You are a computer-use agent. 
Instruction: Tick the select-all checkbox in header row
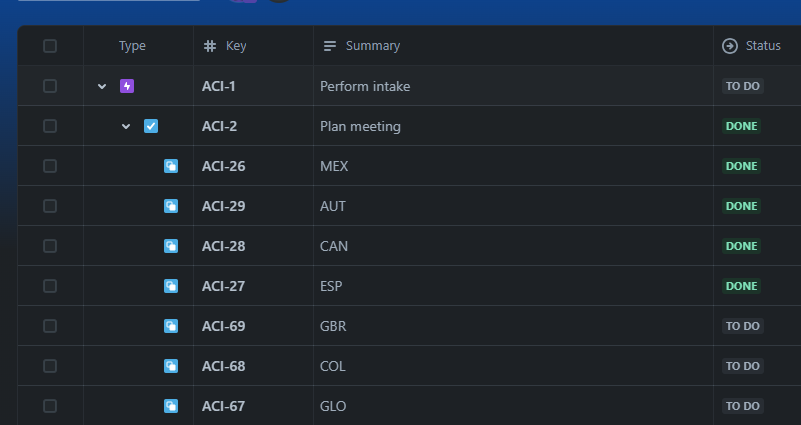click(x=50, y=46)
